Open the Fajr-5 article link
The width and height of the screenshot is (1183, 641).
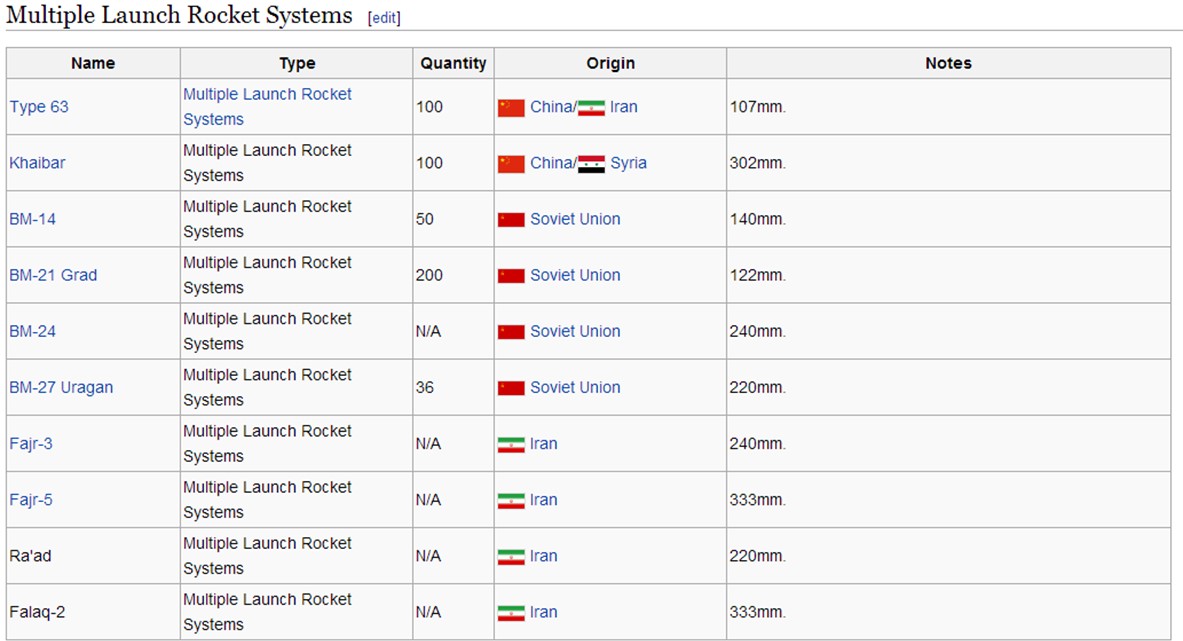coord(31,499)
